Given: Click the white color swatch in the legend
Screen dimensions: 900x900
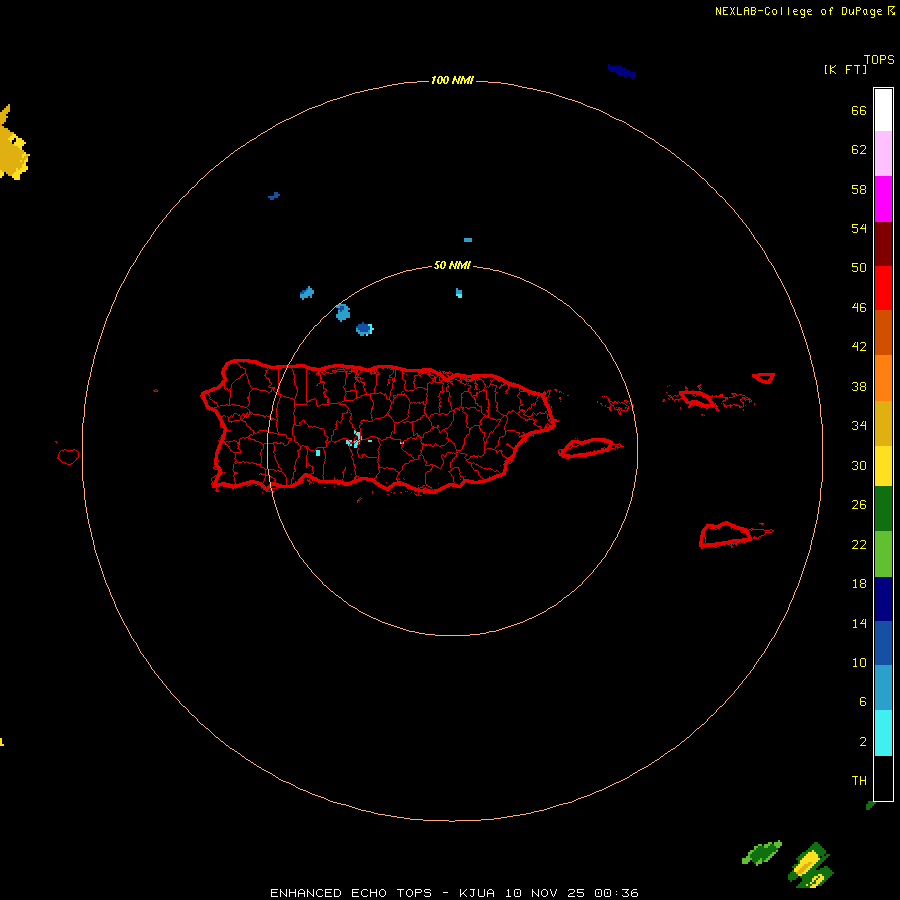Looking at the screenshot, I should (x=883, y=110).
